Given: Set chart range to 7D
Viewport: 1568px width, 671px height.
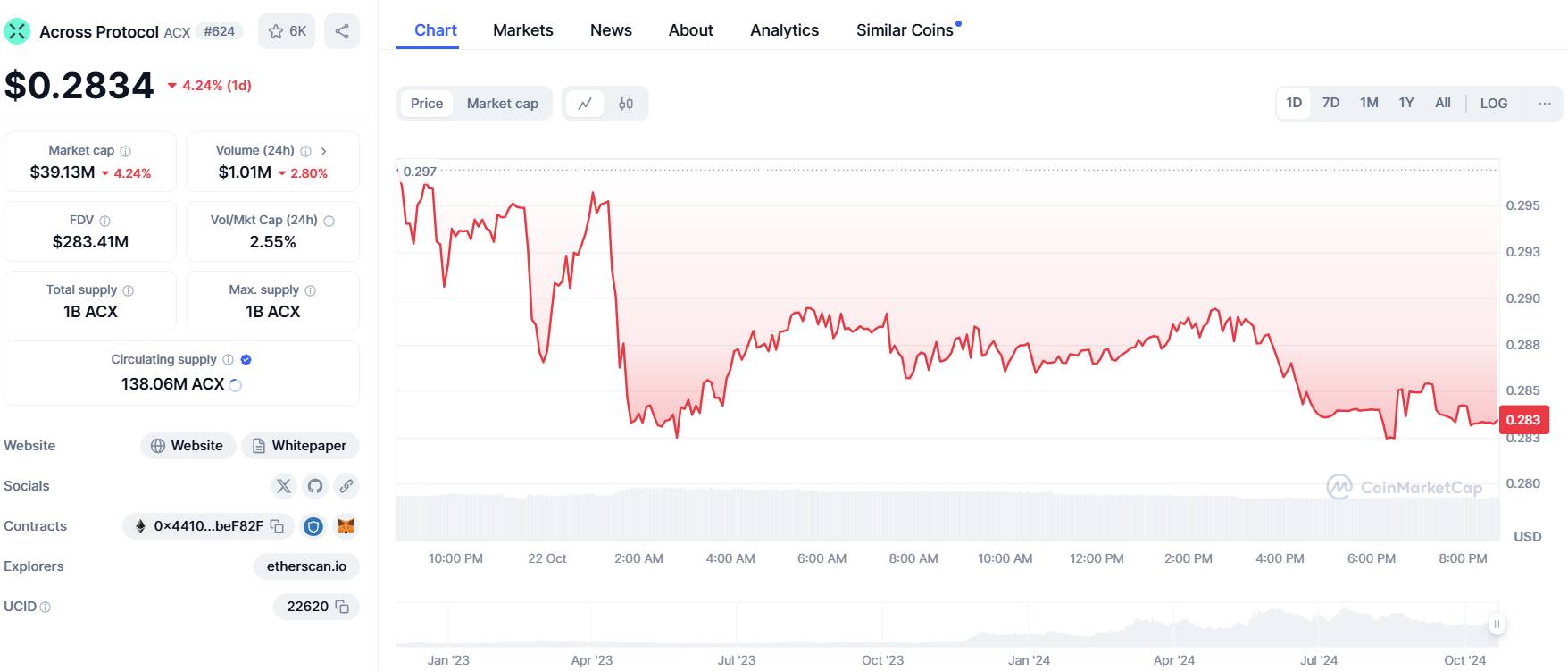Looking at the screenshot, I should point(1330,103).
